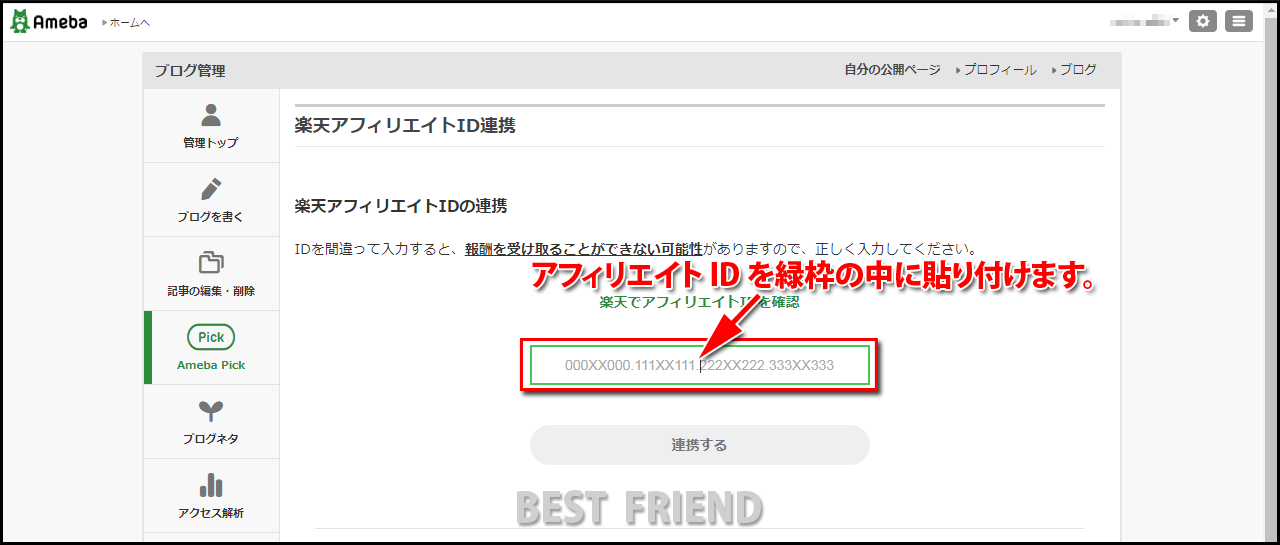
Task: Open アクセス解析 bar chart icon
Action: [211, 485]
